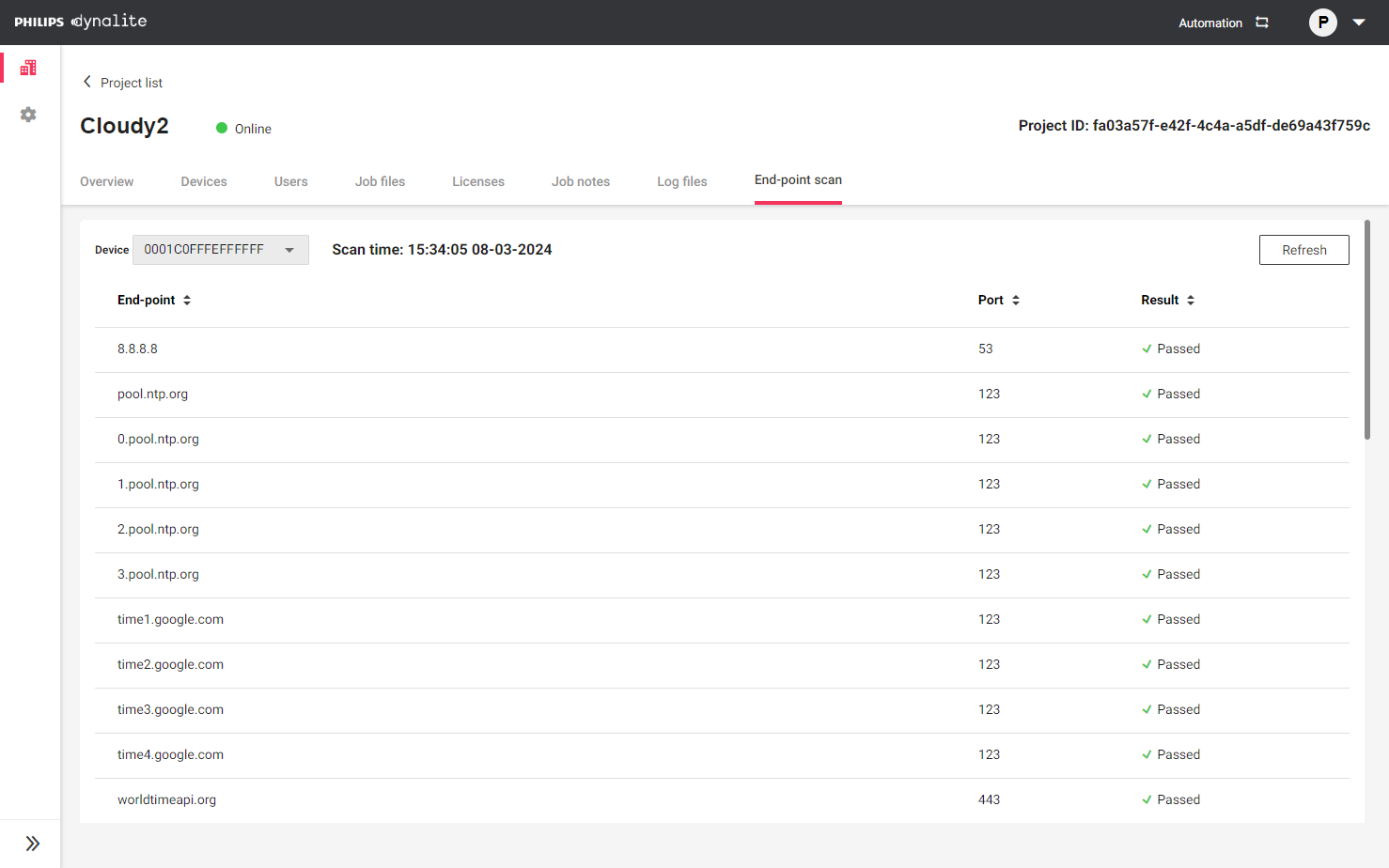This screenshot has width=1389, height=868.
Task: Go back via Project list link
Action: tap(132, 83)
